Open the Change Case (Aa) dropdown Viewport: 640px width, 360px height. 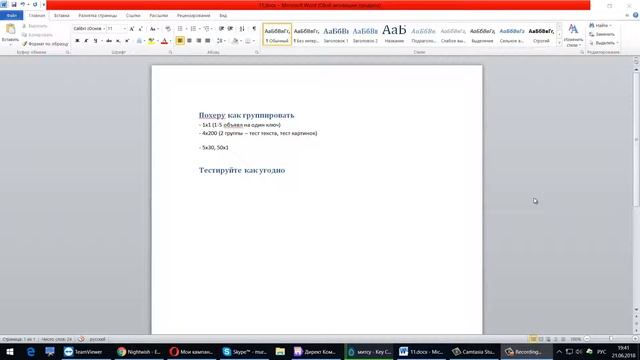(x=153, y=29)
